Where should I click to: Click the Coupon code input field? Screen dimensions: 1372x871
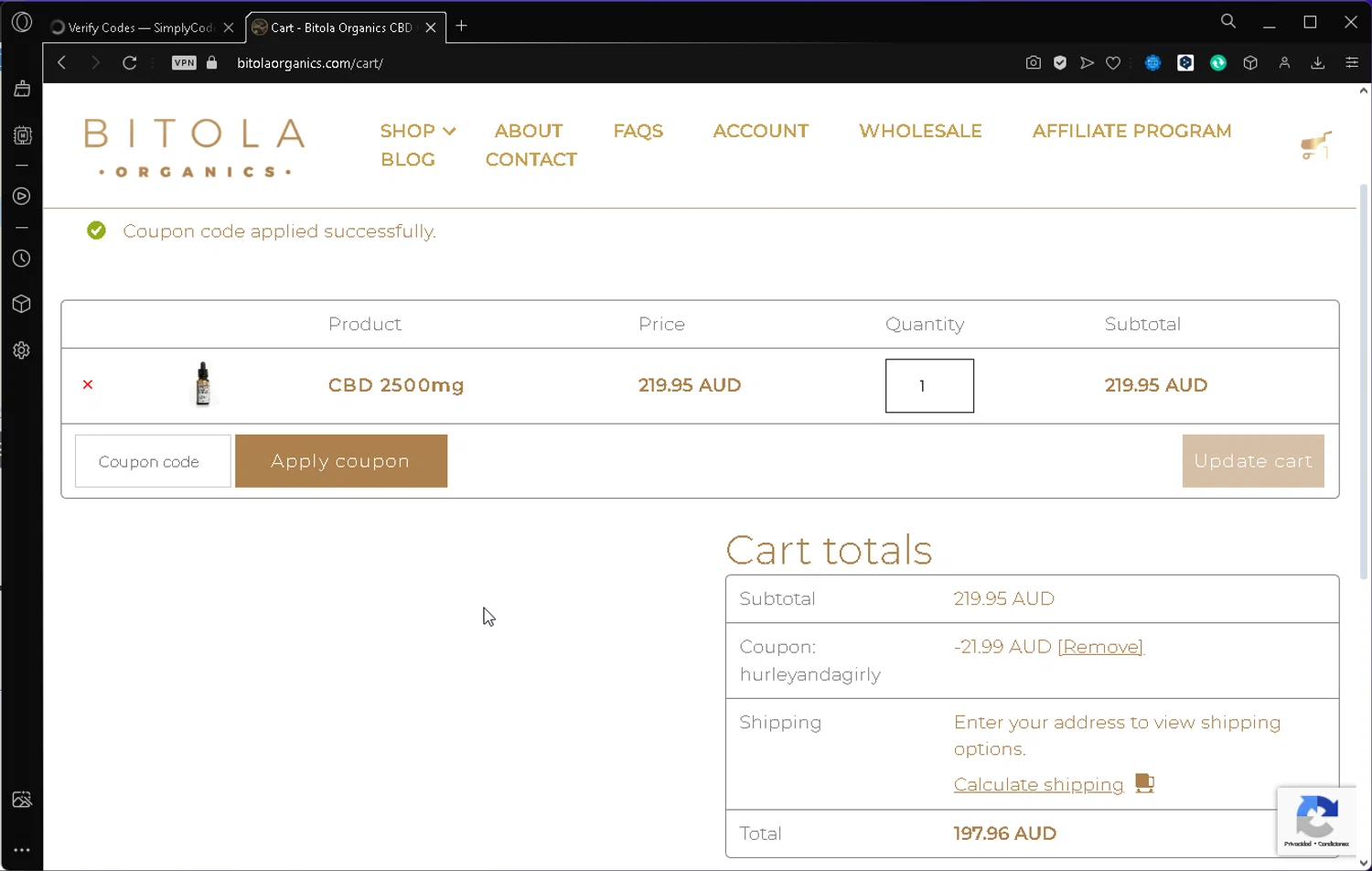click(x=153, y=461)
